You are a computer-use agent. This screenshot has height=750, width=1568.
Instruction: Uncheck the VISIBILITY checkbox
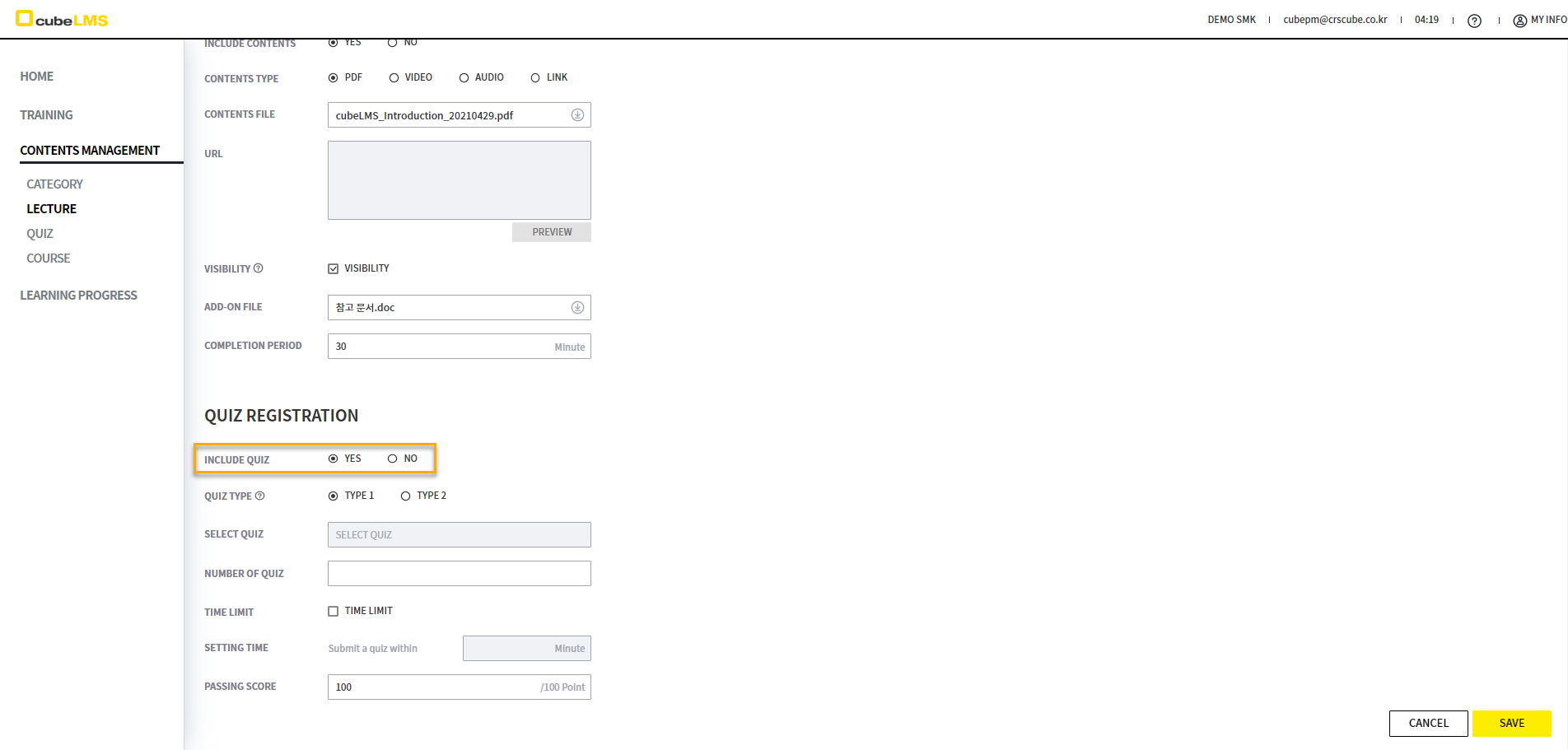click(334, 269)
